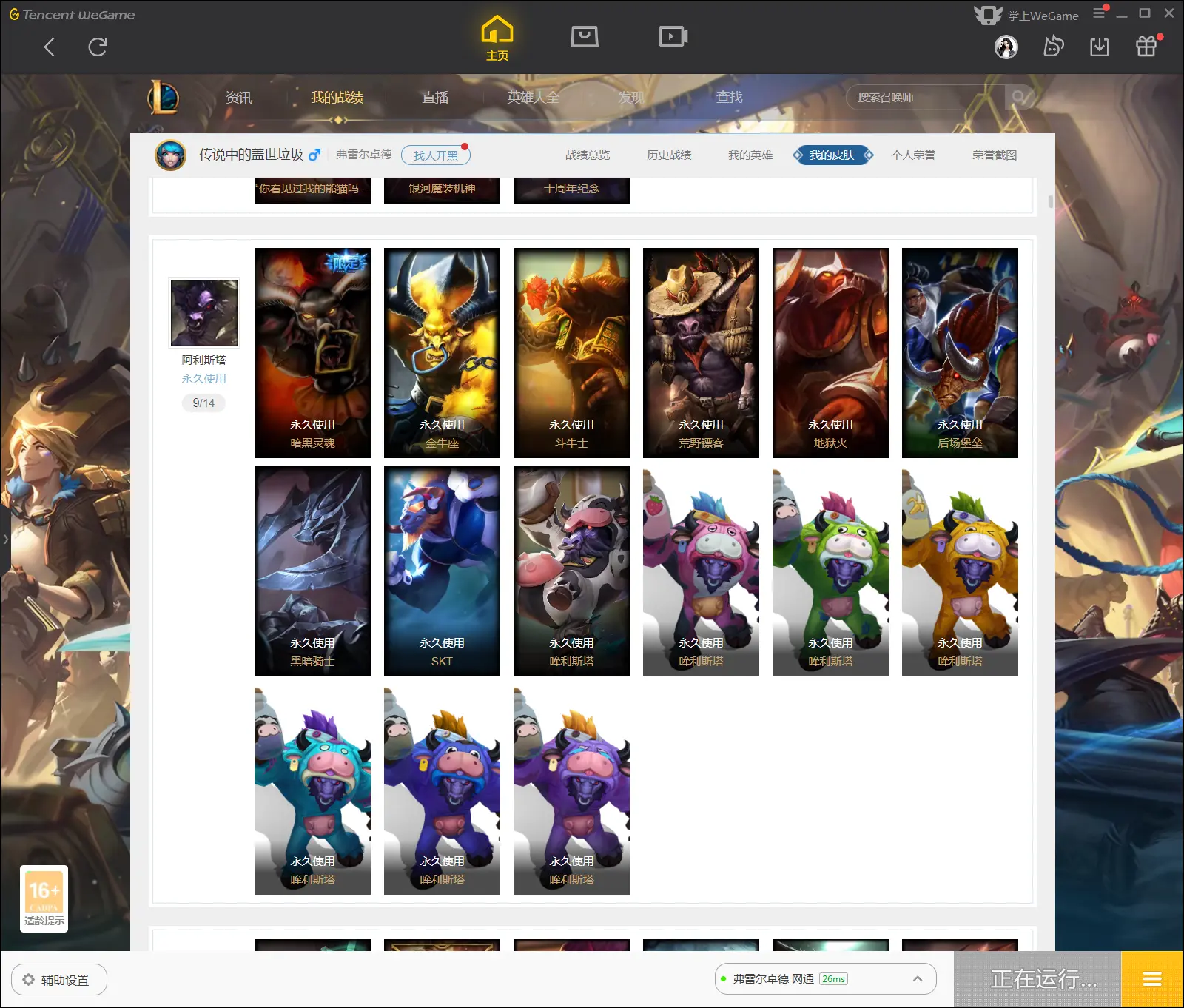Select the yellow 哞利斯塔 chroma card
The width and height of the screenshot is (1184, 1008).
coord(960,571)
